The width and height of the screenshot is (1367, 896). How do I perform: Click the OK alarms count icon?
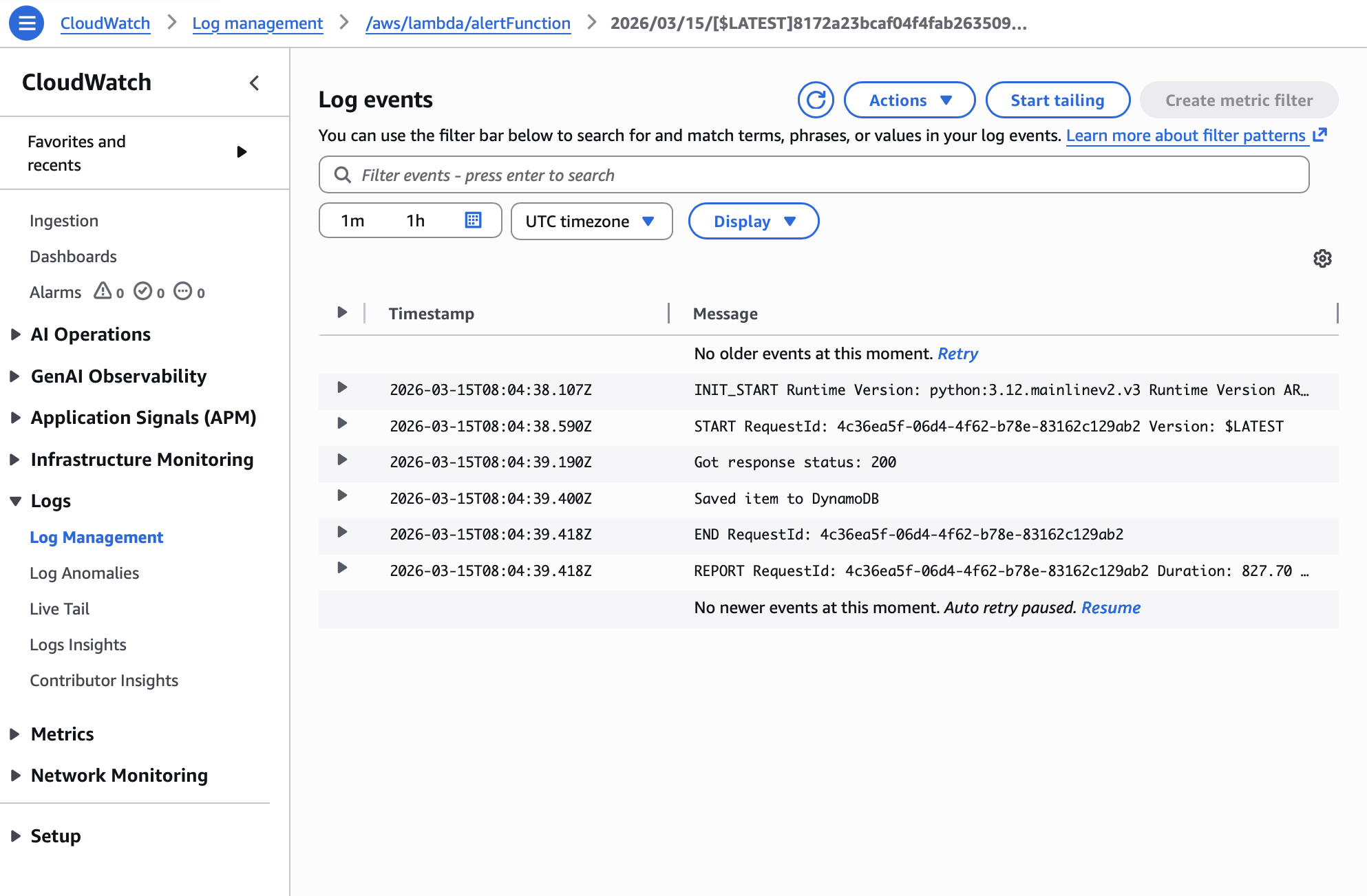coord(143,291)
